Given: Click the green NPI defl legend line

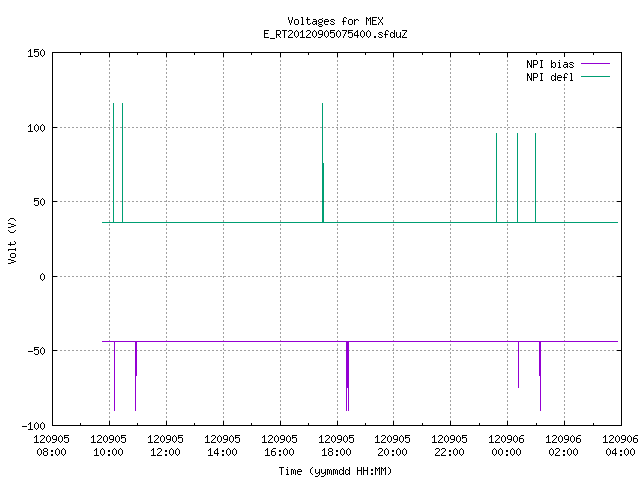Looking at the screenshot, I should [595, 76].
